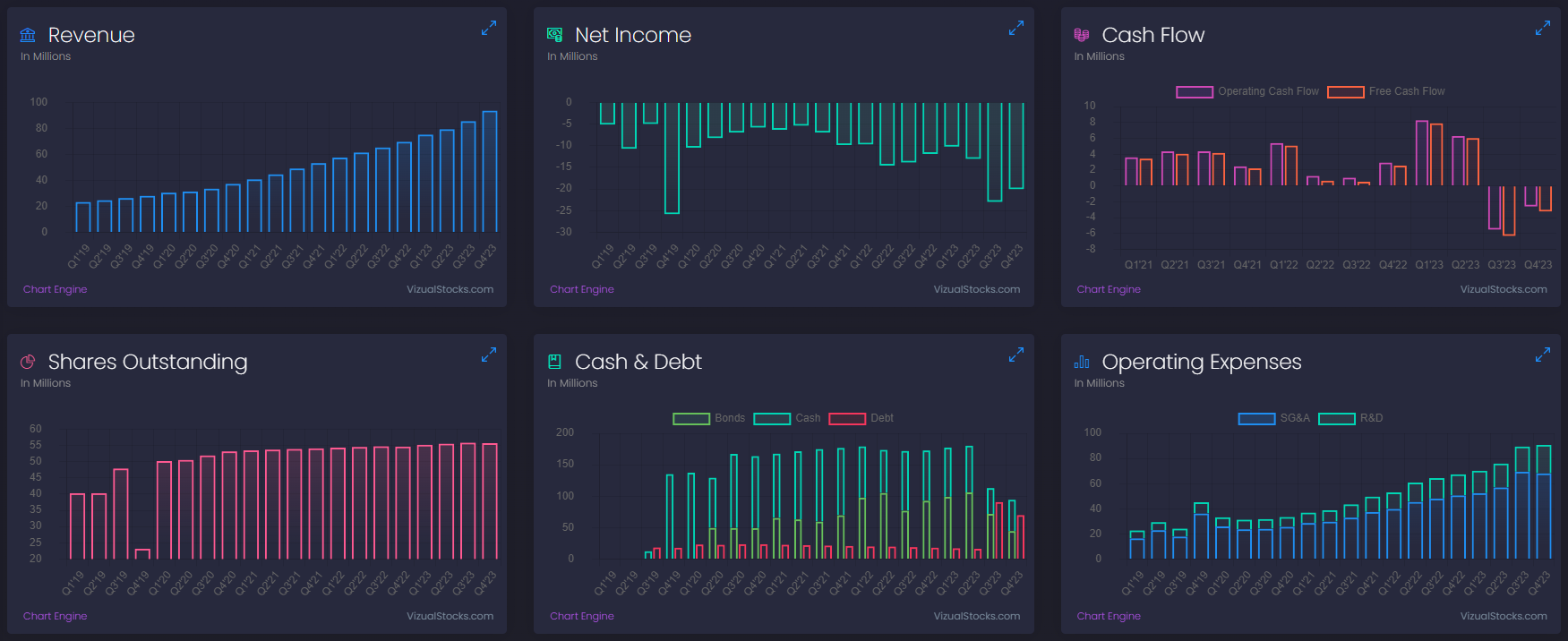This screenshot has width=1568, height=641.
Task: Expand the Cash Flow chart to fullscreen
Action: [1542, 29]
